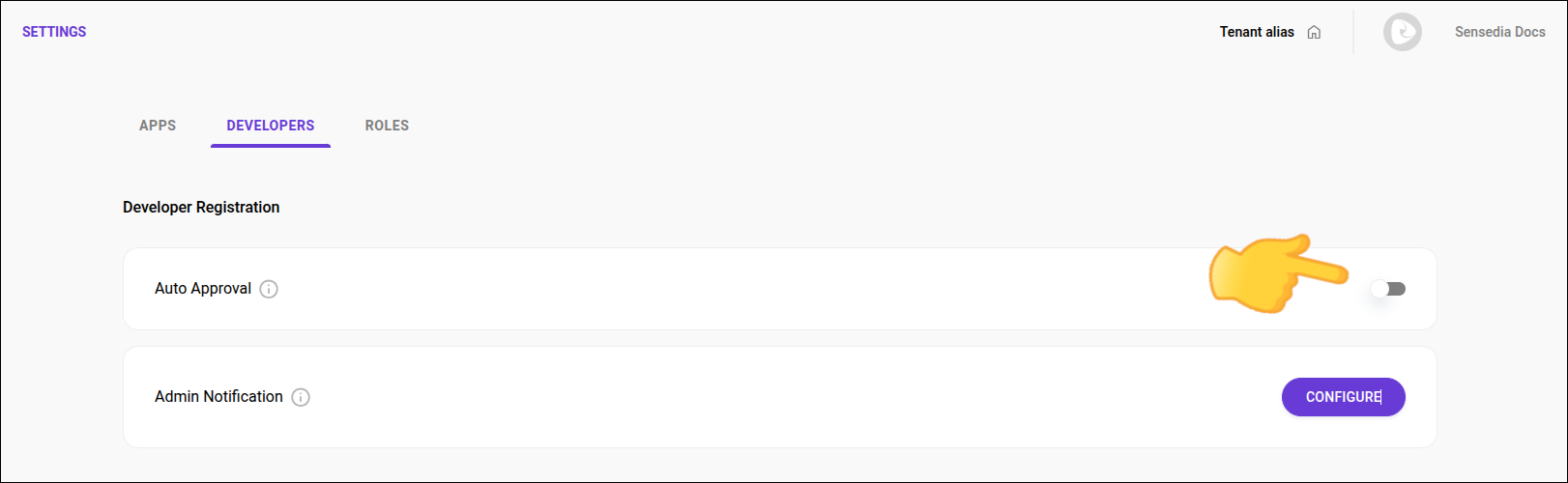Go to the SETTINGS page link

point(54,32)
